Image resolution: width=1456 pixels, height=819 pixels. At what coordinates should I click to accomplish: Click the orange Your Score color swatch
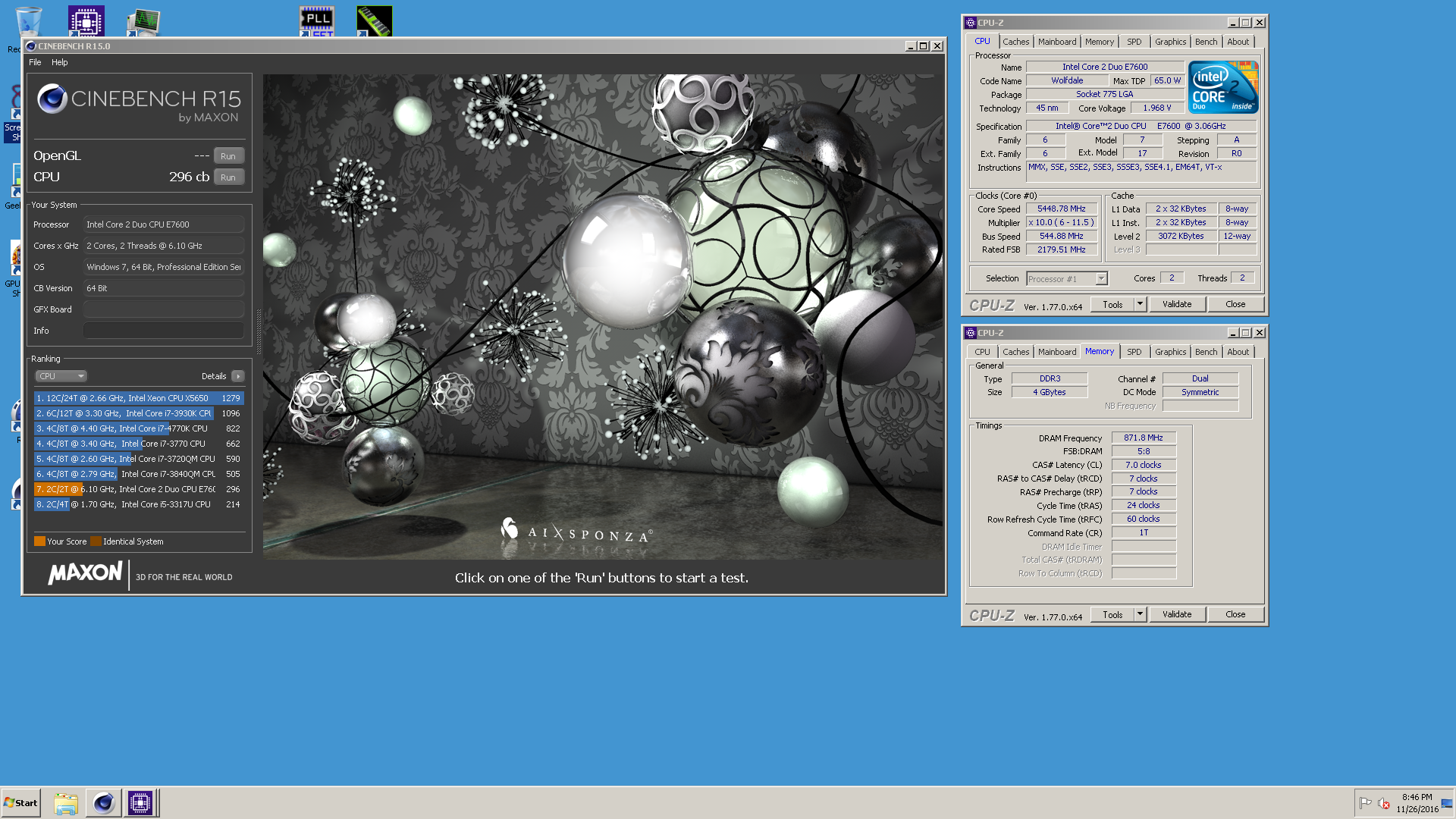coord(39,541)
